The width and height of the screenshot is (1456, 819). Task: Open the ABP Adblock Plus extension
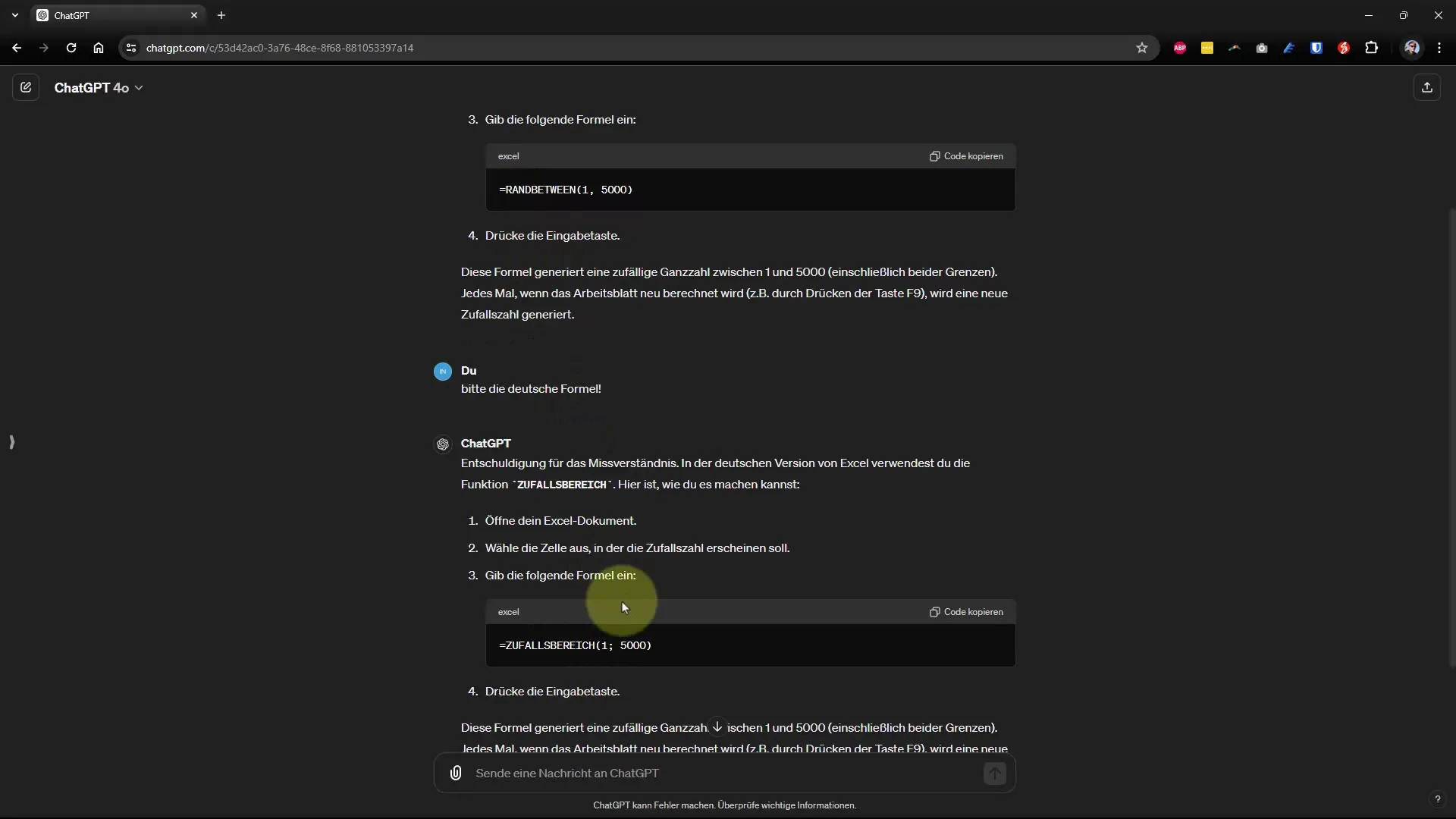click(1180, 48)
